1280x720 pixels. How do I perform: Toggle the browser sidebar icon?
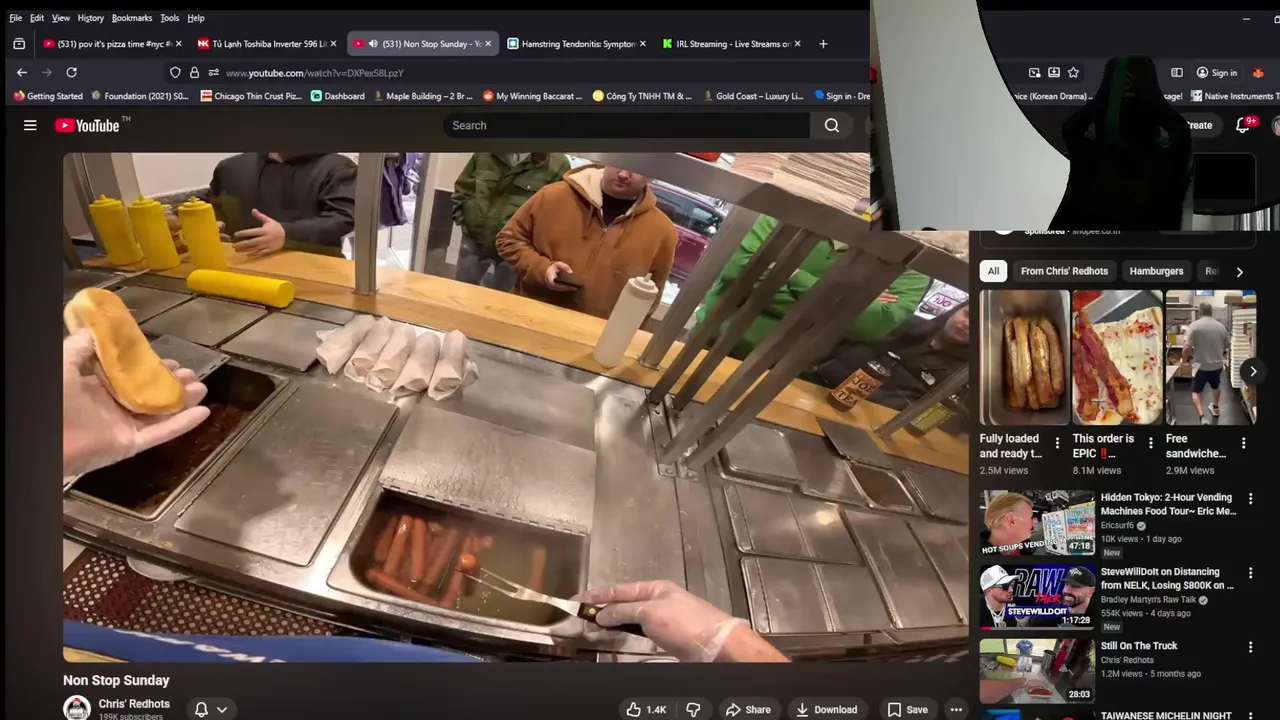[x=1176, y=72]
